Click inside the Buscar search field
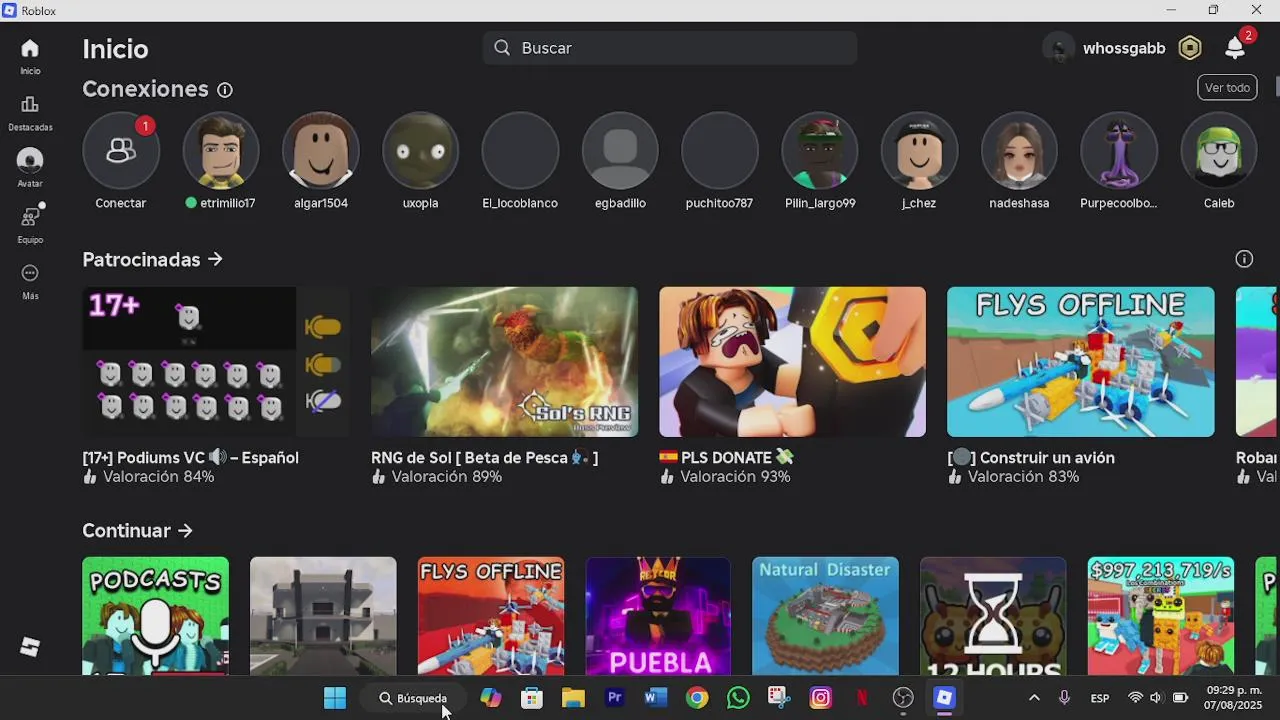Screen dimensions: 1280x720 tap(670, 48)
